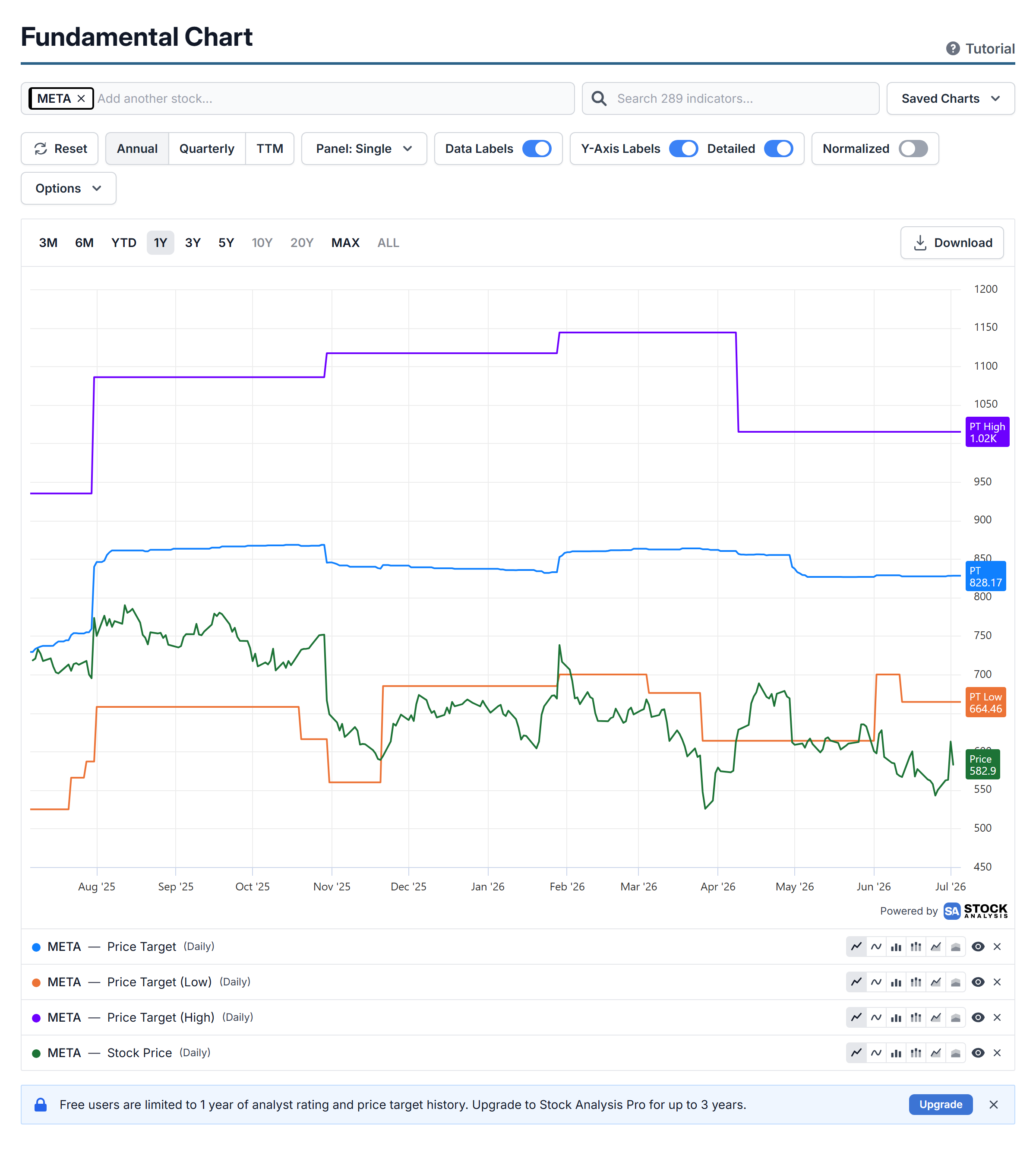Set Price Target (Low) row to stacked area

tap(956, 982)
